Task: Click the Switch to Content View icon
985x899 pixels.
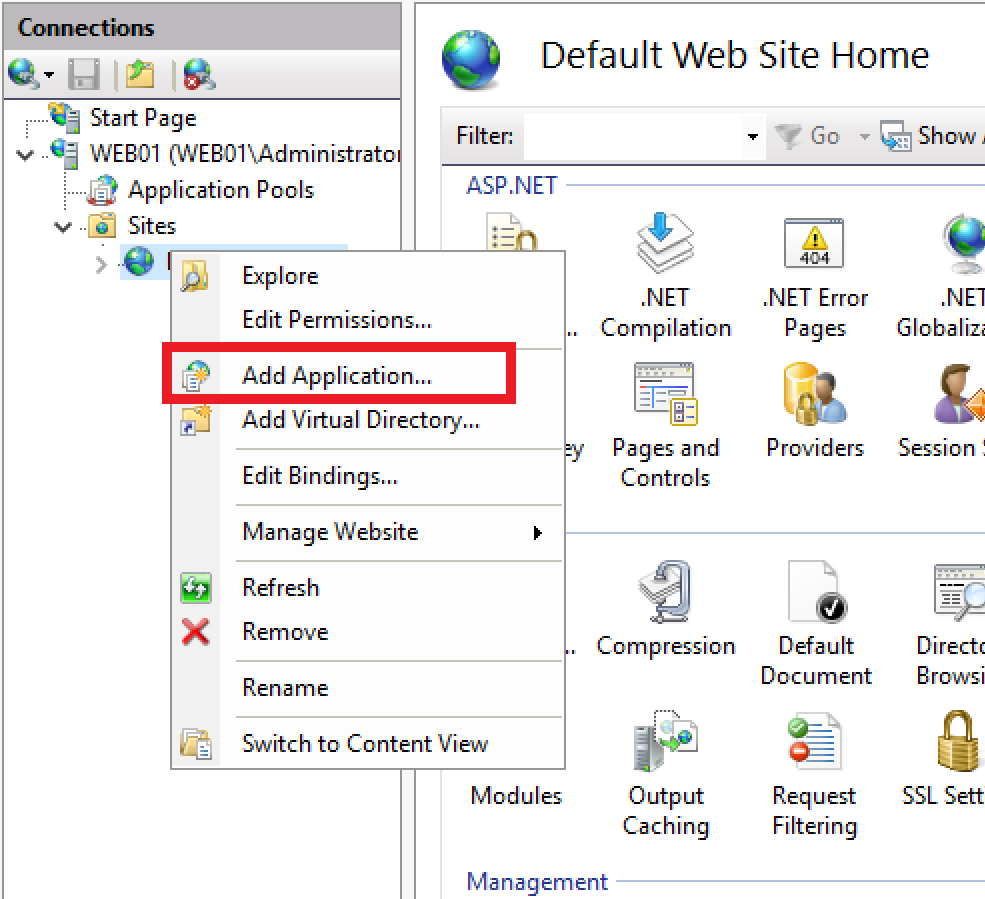Action: 196,744
